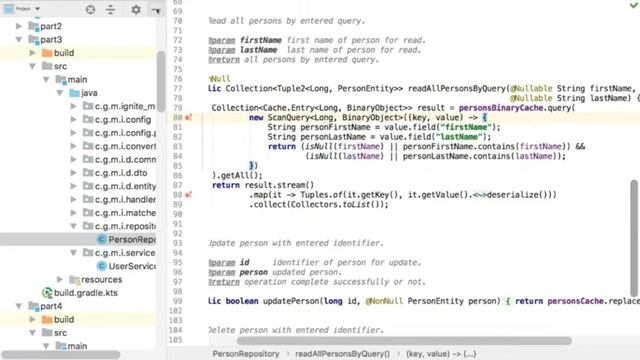Viewport: 640px width, 360px height.
Task: Select the c.g.m.i.convert package
Action: tap(125, 146)
